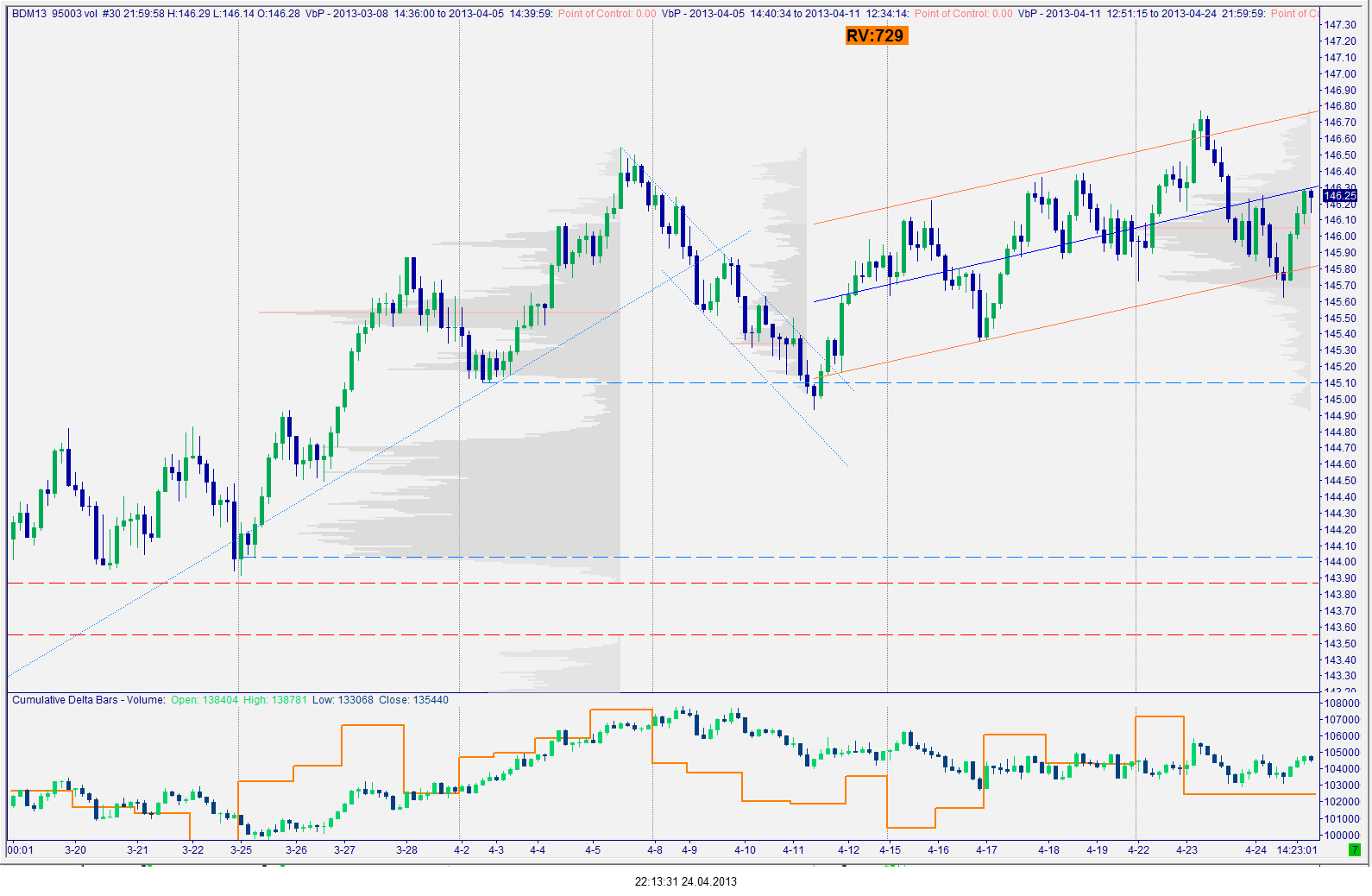Select the VbP 2013-04-05 14:40:34 study label

pyautogui.click(x=785, y=14)
